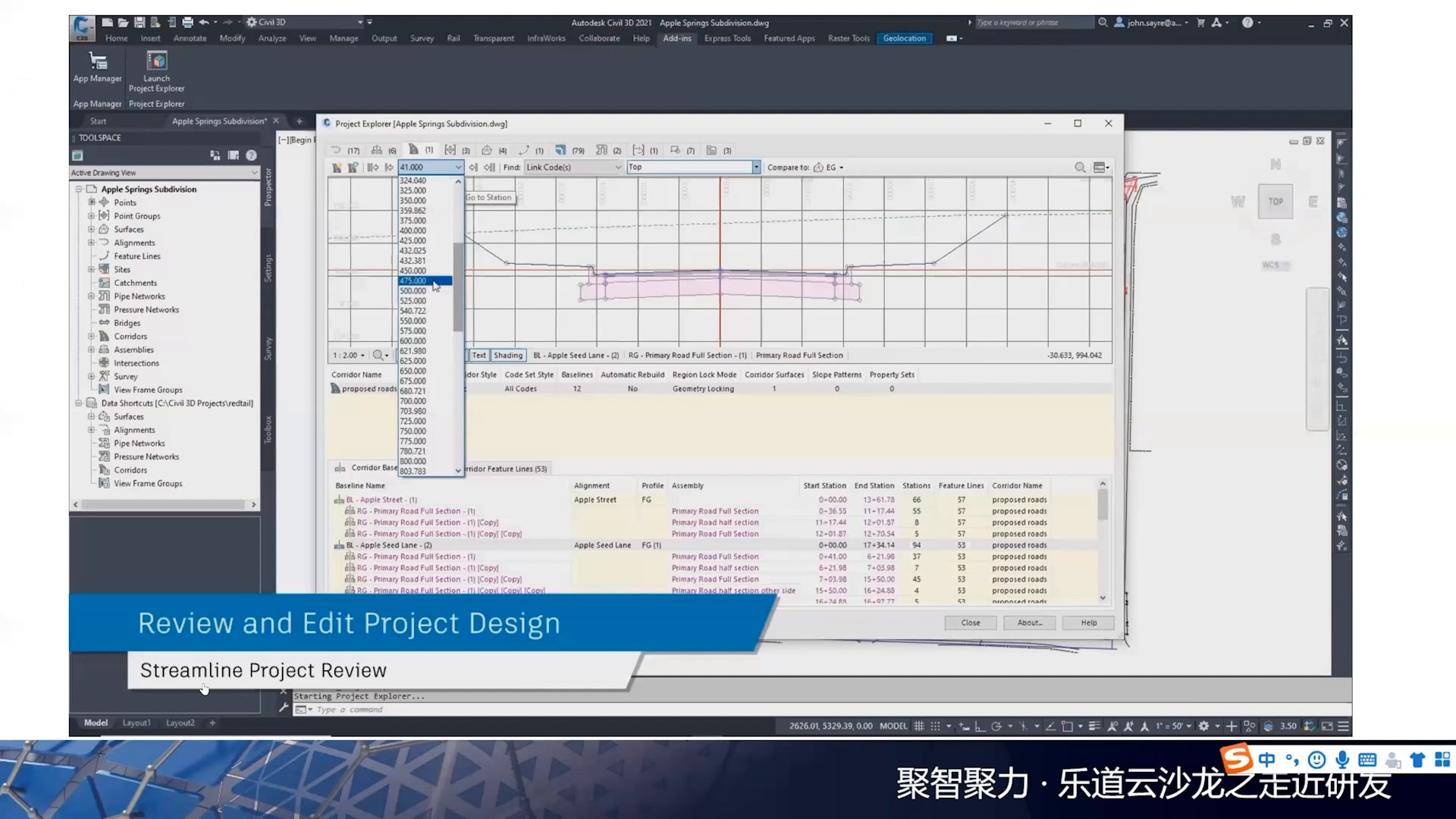Toggle snap mode in the status bar
This screenshot has height=819, width=1456.
pyautogui.click(x=935, y=726)
